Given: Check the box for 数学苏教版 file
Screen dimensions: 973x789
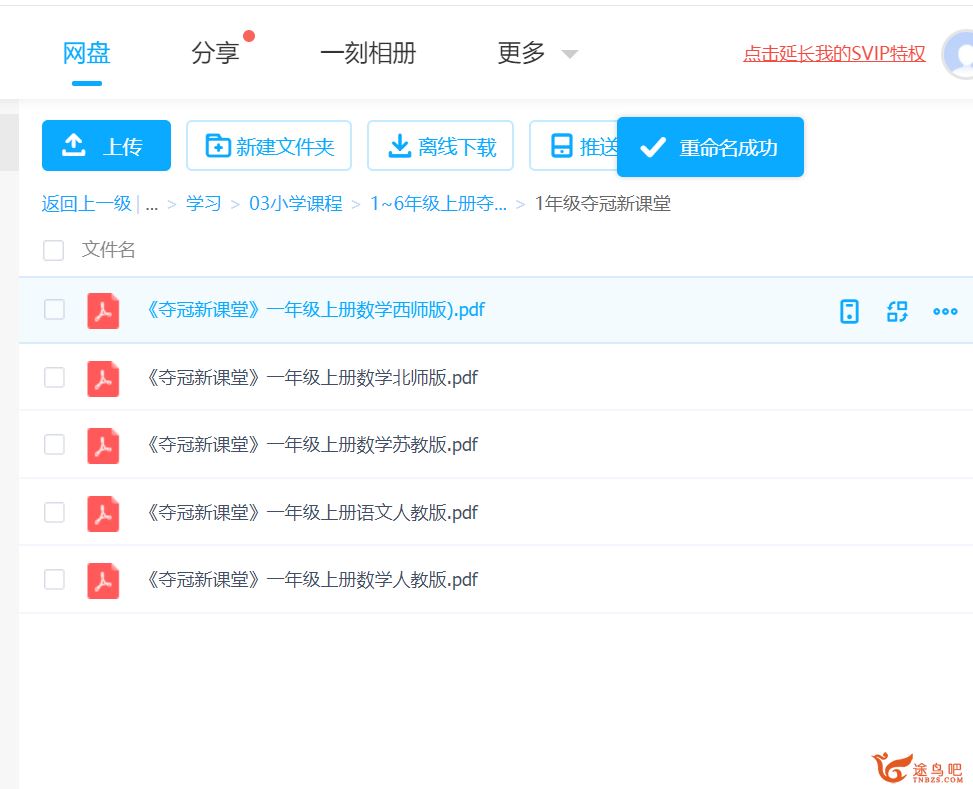Looking at the screenshot, I should point(54,444).
